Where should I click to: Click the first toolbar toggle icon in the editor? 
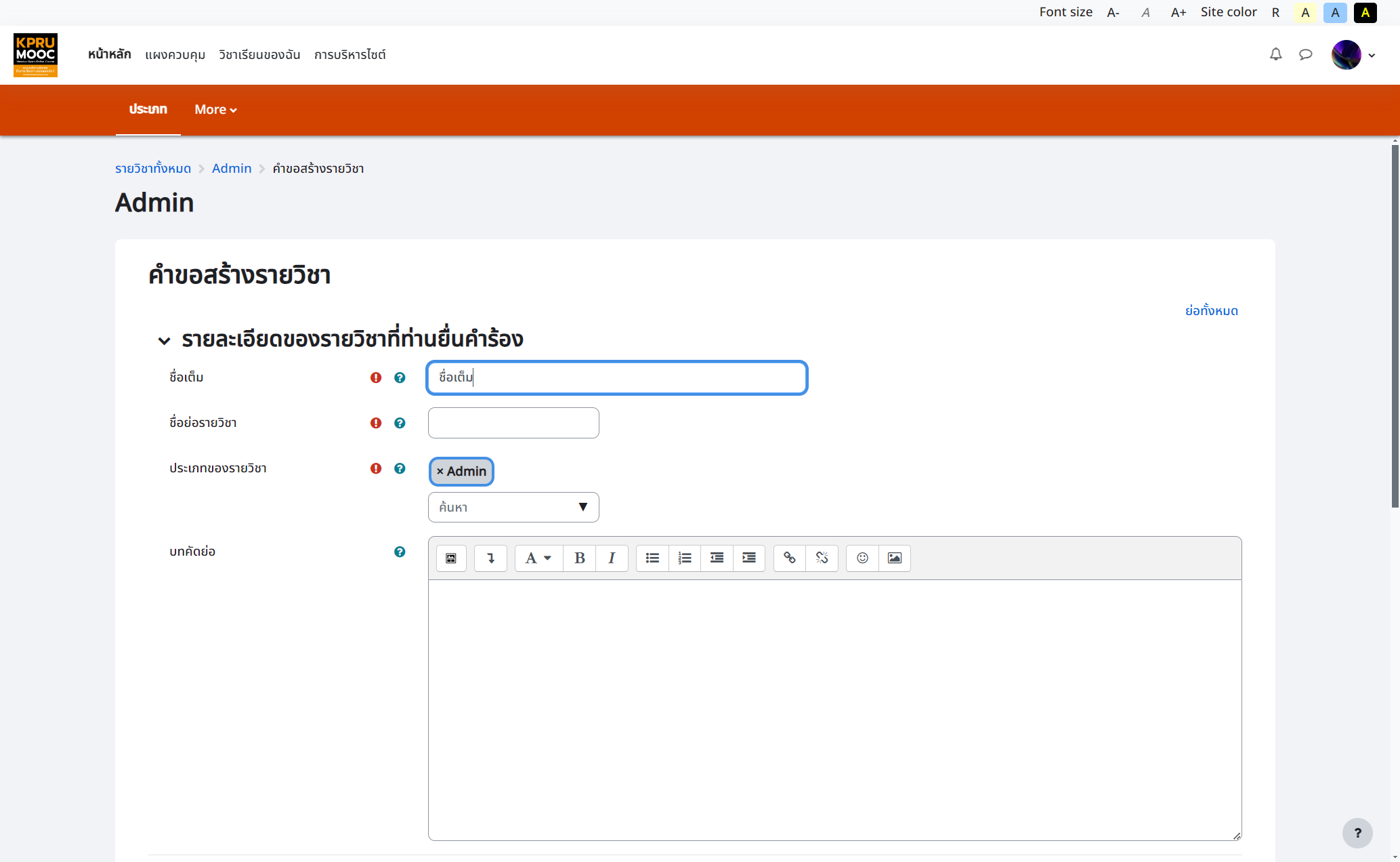coord(451,558)
